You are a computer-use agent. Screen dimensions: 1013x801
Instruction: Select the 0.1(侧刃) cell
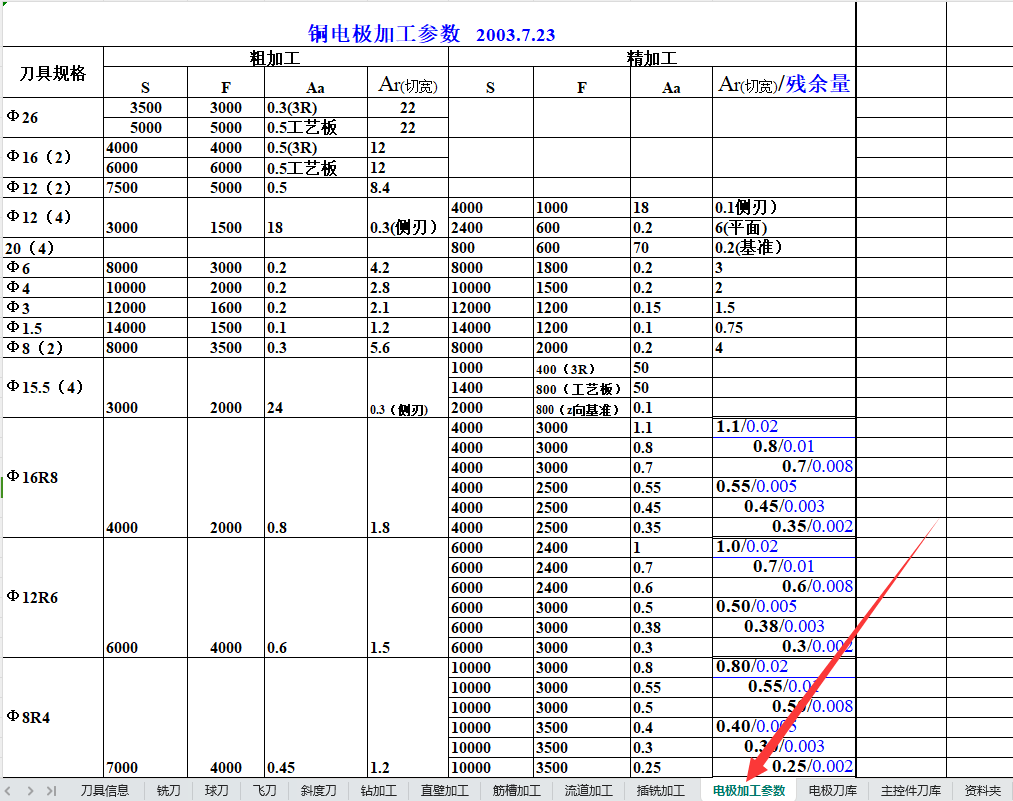coord(784,208)
